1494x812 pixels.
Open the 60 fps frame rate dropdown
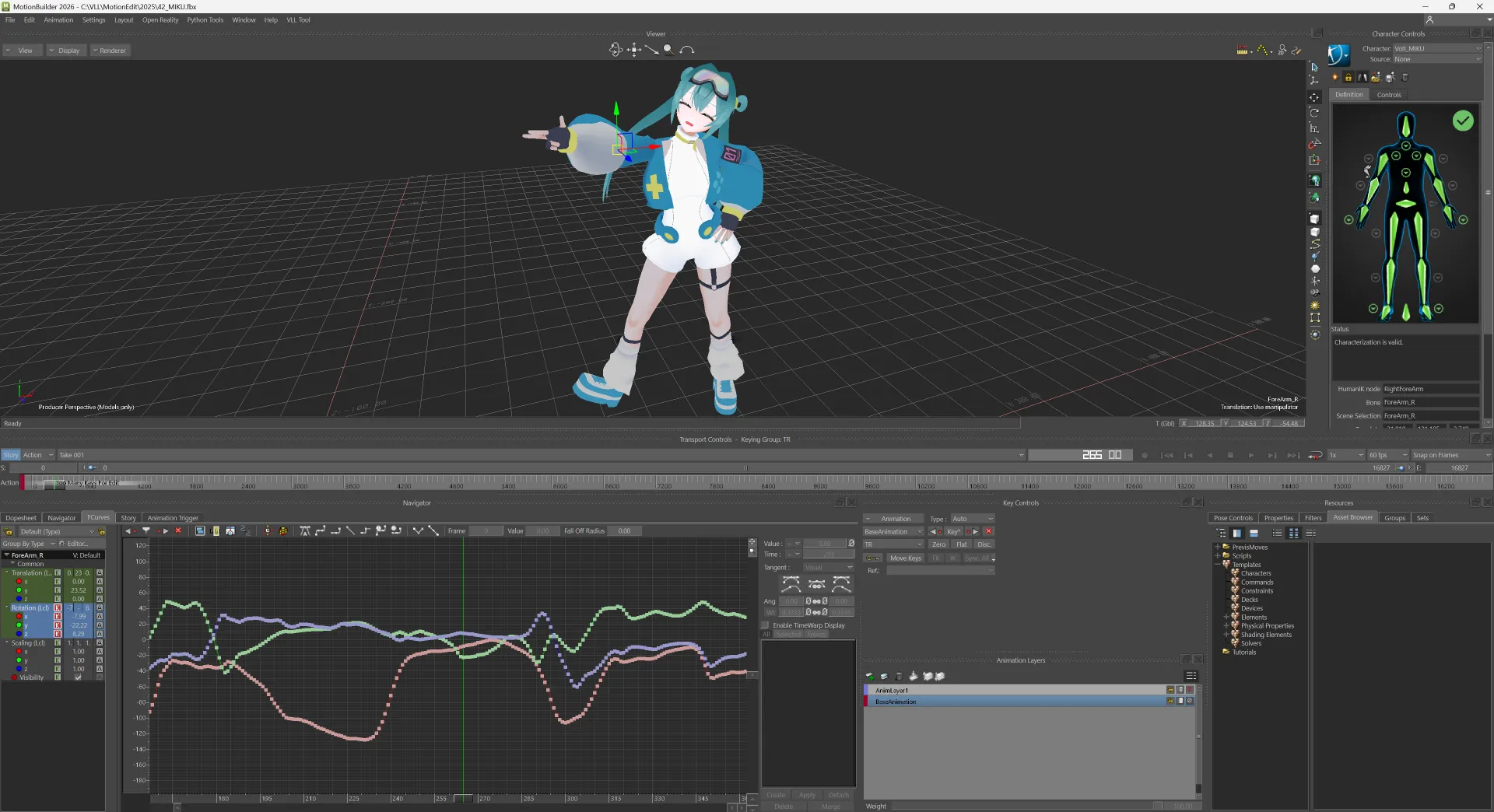(x=1388, y=455)
